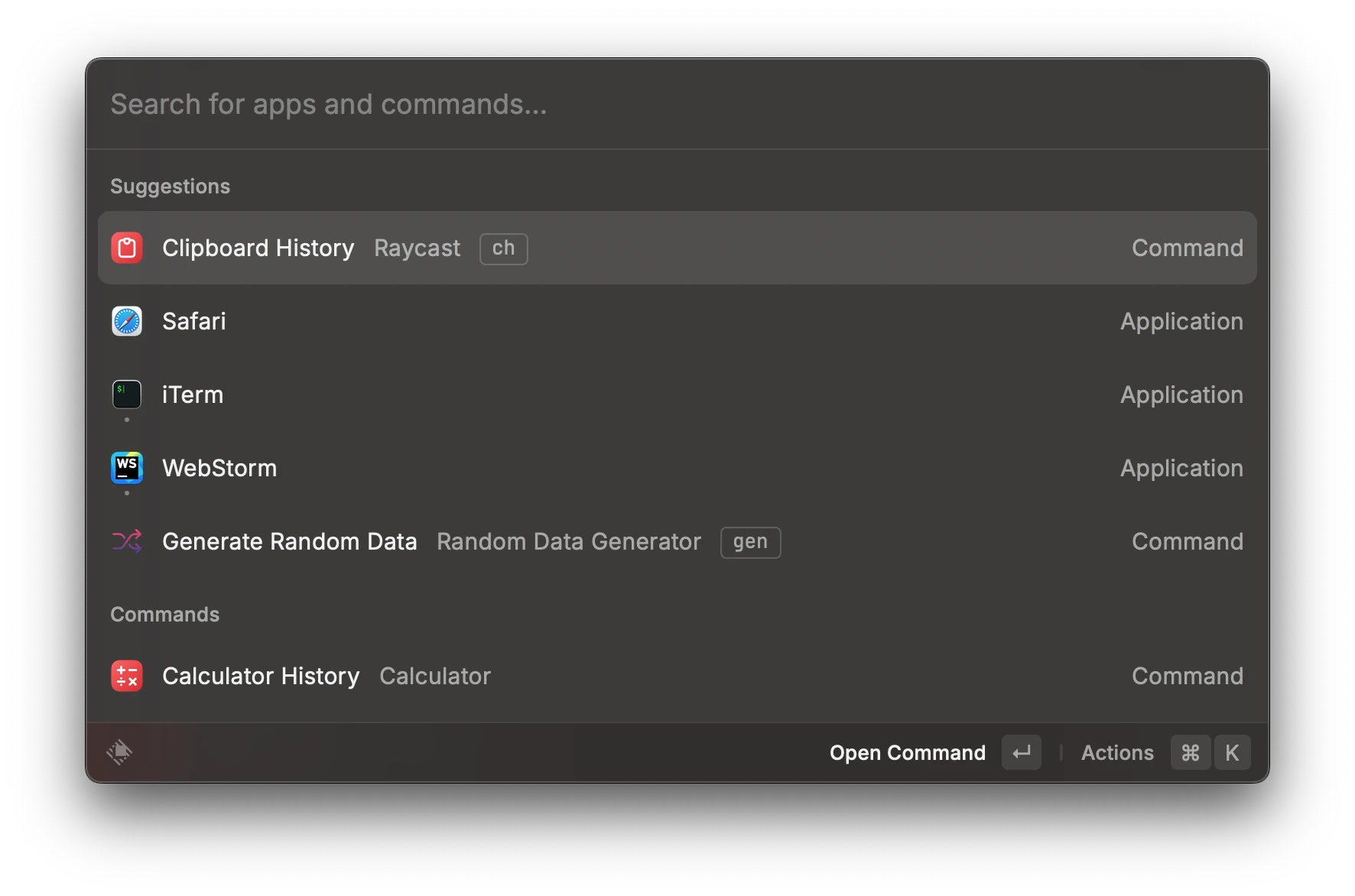The image size is (1355, 896).
Task: Select the 'iTerm' text
Action: point(193,394)
